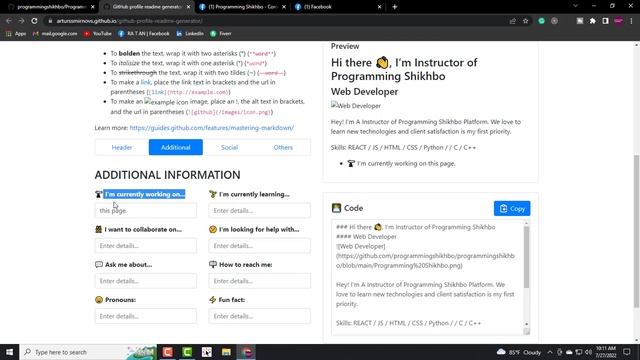Click the Chrome profile avatar icon
This screenshot has height=360, width=640.
point(618,21)
